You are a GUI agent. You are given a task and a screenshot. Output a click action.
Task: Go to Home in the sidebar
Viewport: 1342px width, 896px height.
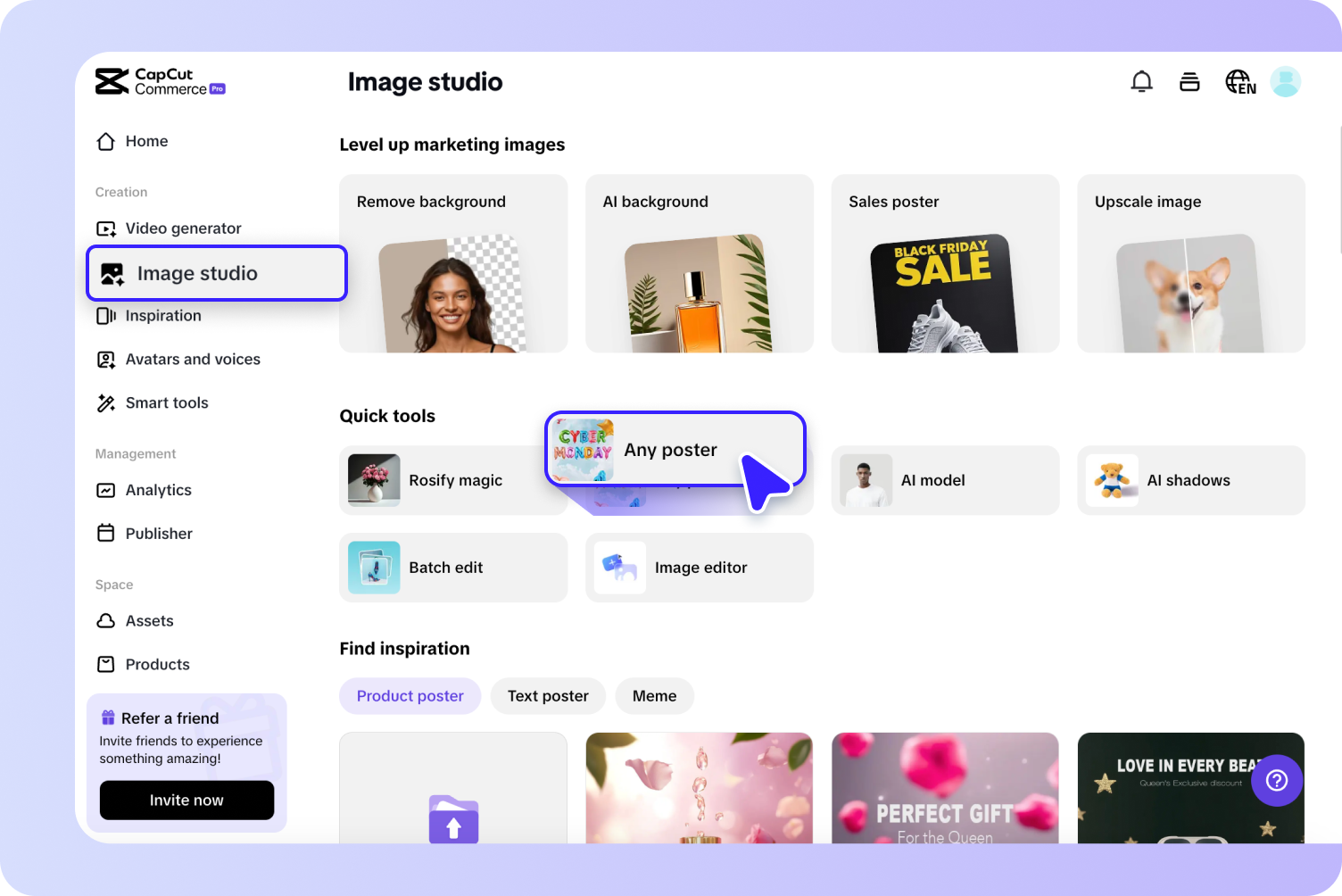[x=146, y=141]
